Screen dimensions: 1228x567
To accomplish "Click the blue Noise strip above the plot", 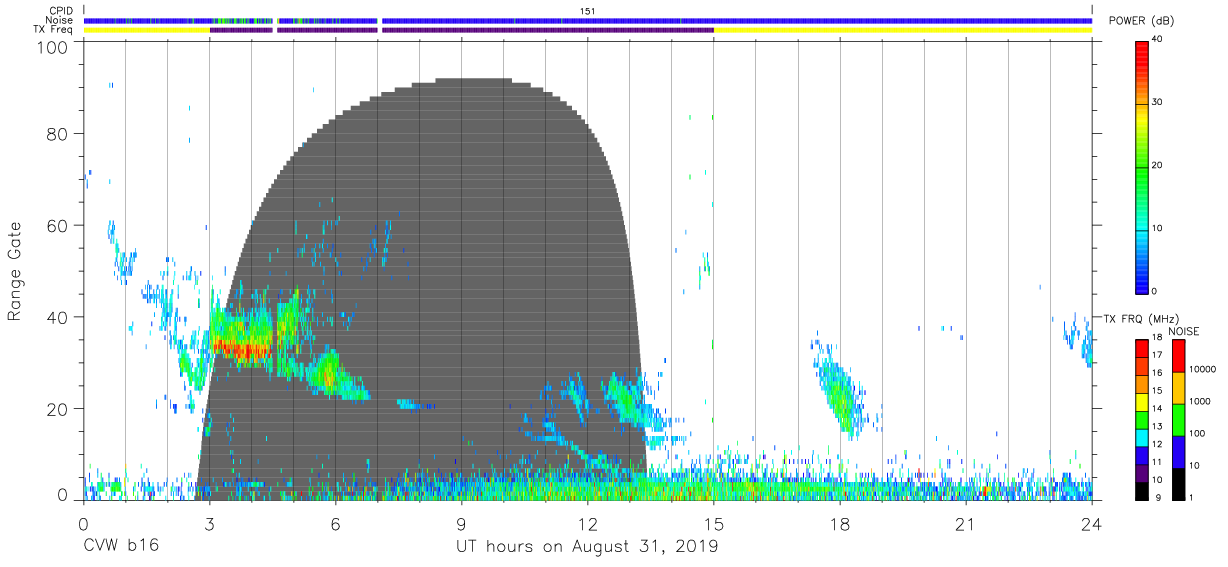I will pyautogui.click(x=588, y=20).
